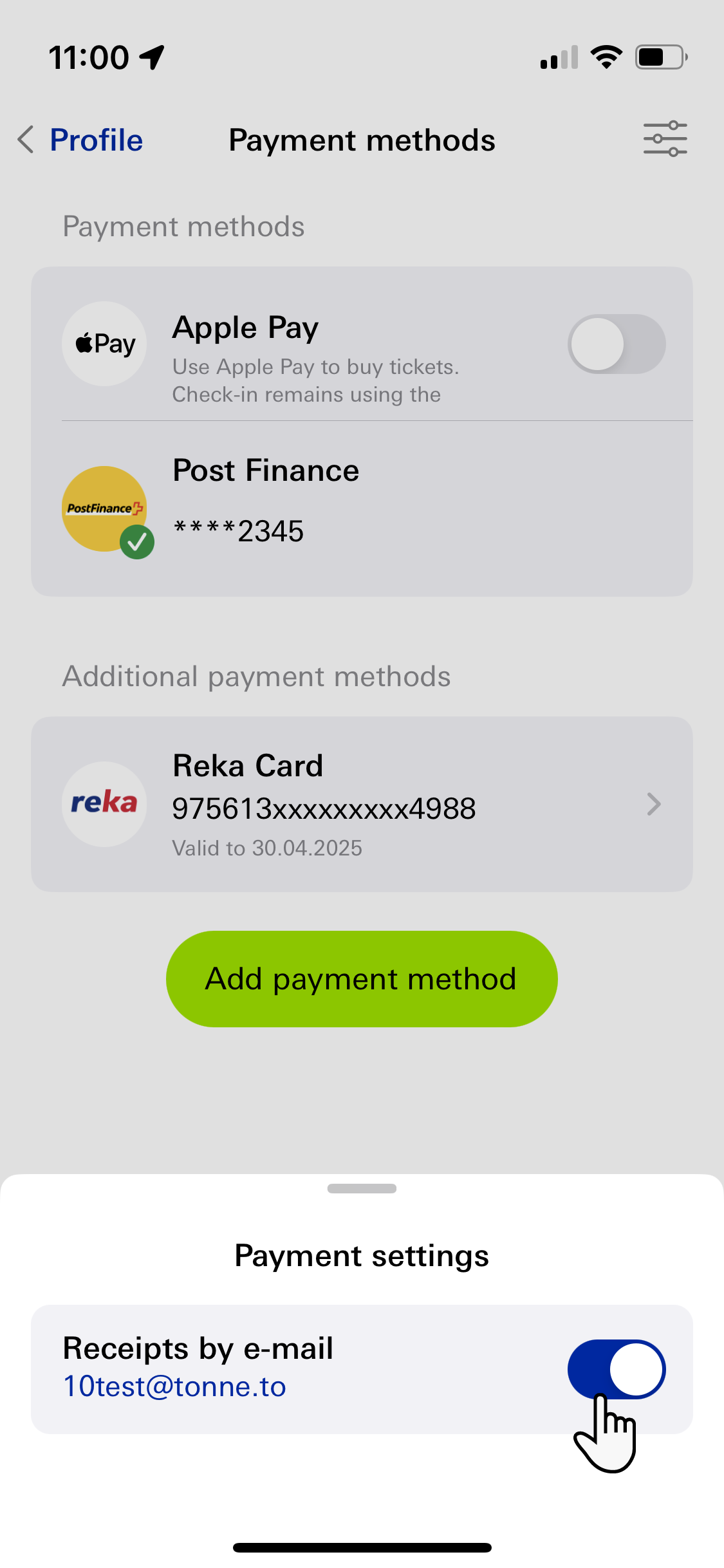Tap the Wi-Fi status icon
Viewport: 724px width, 1568px height.
pyautogui.click(x=606, y=57)
